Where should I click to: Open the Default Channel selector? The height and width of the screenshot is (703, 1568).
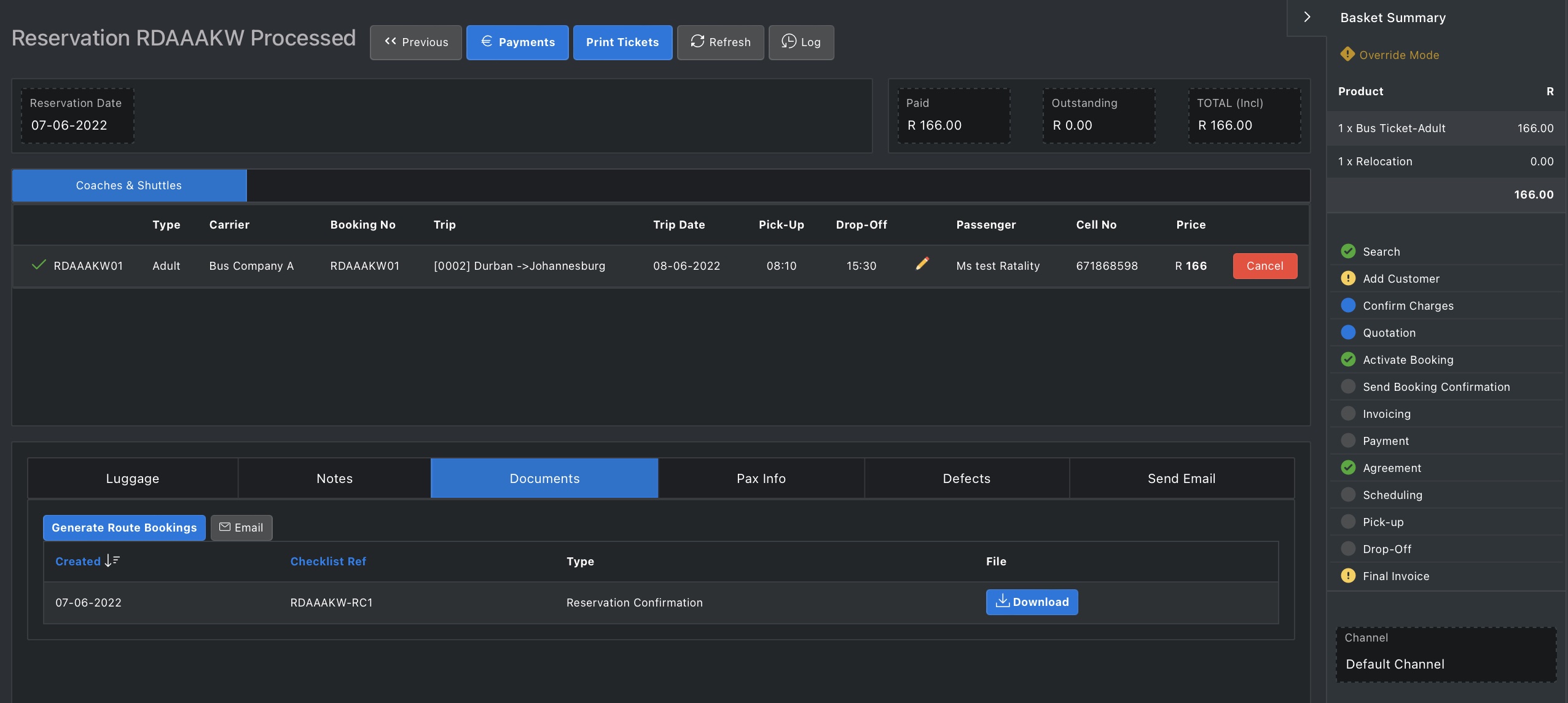point(1445,664)
